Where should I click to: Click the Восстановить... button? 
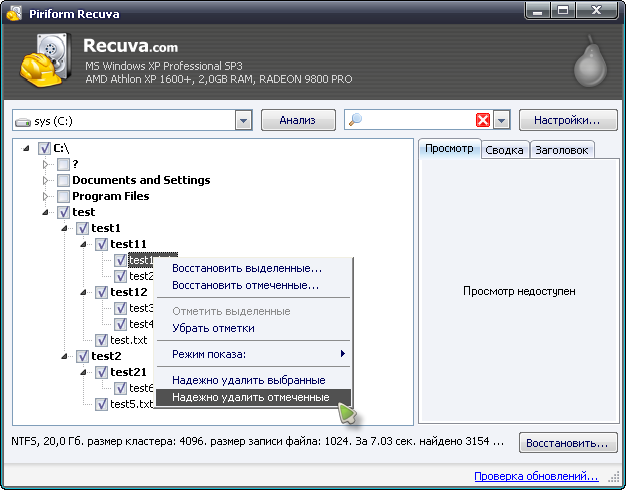[x=567, y=443]
